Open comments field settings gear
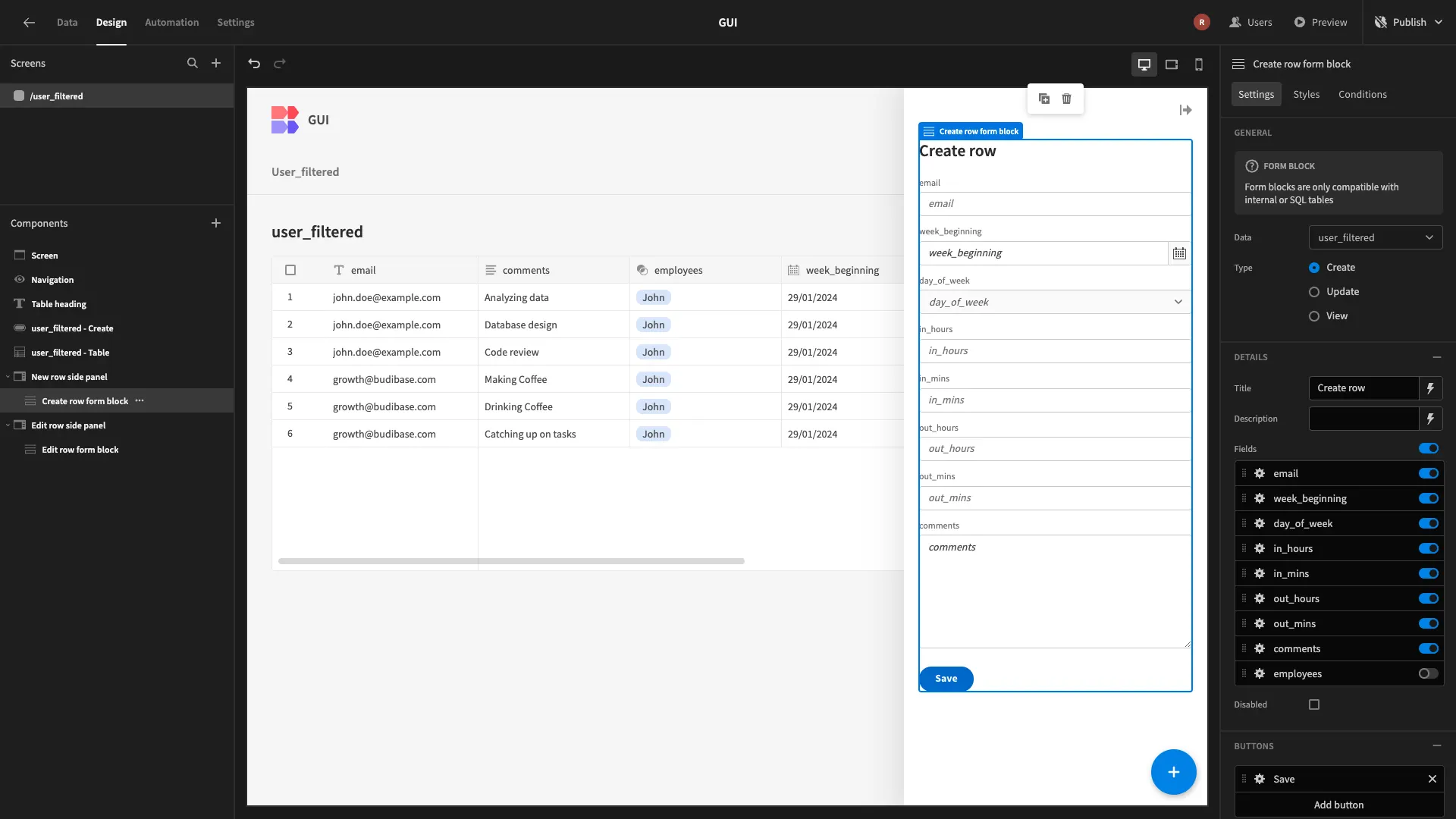Viewport: 1456px width, 819px height. pos(1260,648)
